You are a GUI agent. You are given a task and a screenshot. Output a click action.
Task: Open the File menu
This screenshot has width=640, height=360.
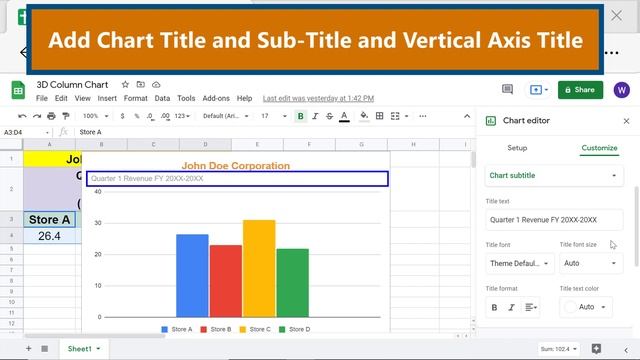42,98
